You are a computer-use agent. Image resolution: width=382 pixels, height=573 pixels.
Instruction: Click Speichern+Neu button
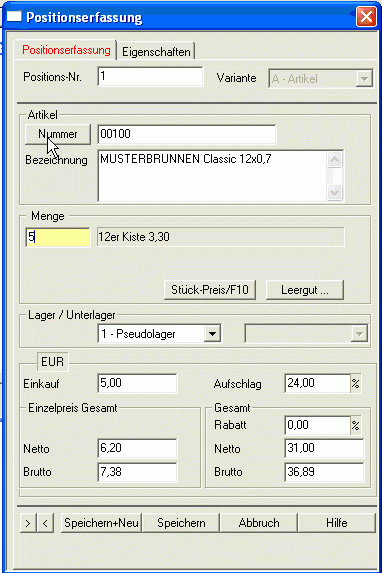(101, 523)
